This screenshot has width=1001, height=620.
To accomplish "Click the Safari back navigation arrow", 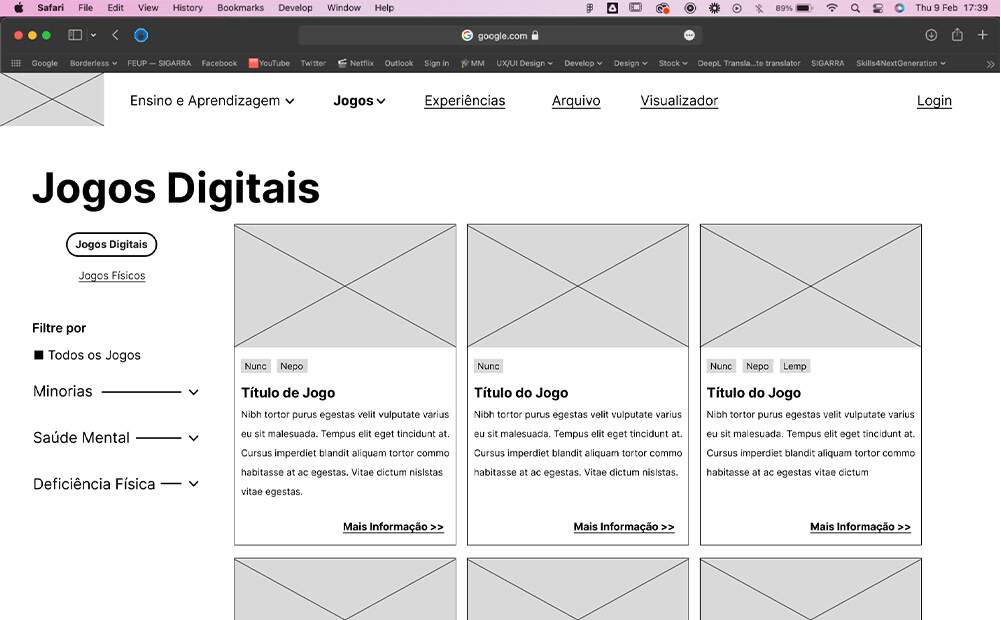I will [117, 34].
